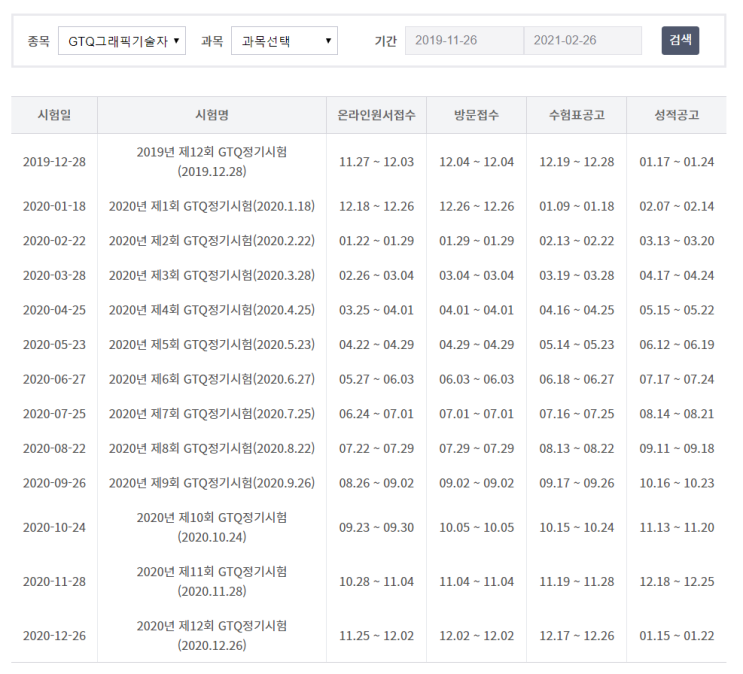Select exam date 2020-06-27 cell
The height and width of the screenshot is (674, 743).
54,380
